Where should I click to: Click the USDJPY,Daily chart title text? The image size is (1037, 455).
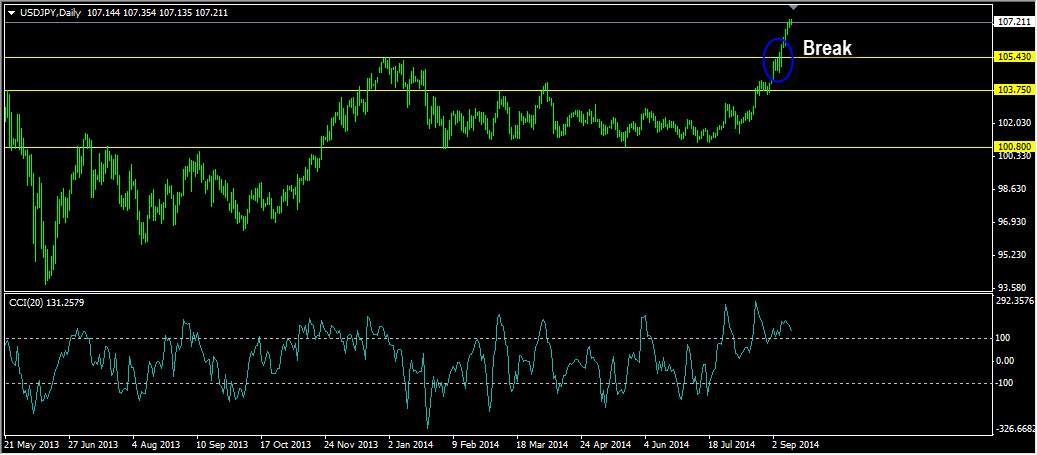[x=52, y=12]
